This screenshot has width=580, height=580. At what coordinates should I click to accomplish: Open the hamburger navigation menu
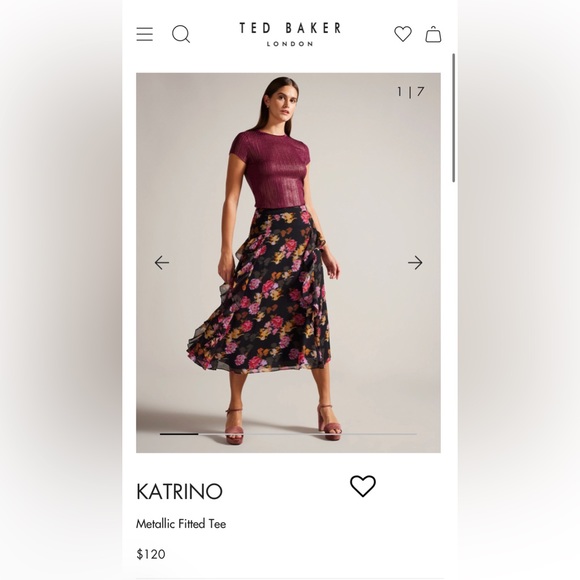[x=144, y=34]
